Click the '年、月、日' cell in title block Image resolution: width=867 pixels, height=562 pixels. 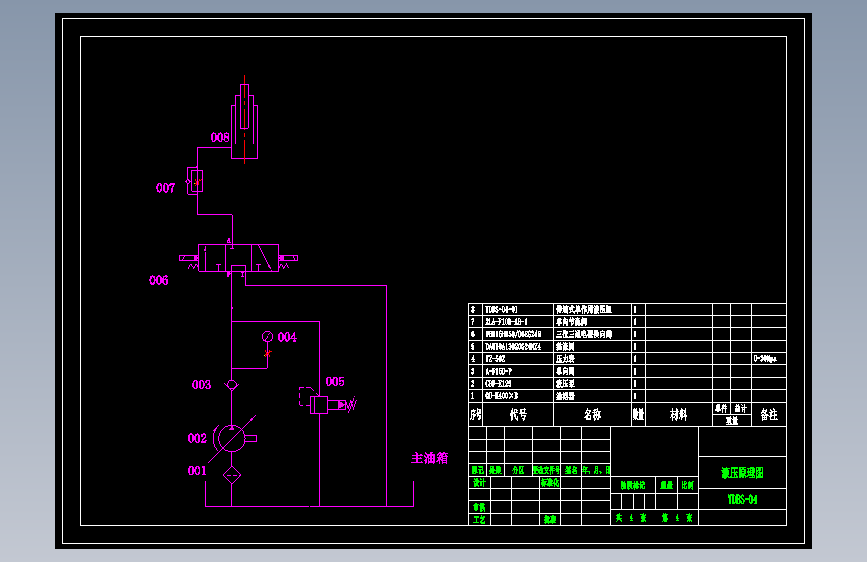596,470
